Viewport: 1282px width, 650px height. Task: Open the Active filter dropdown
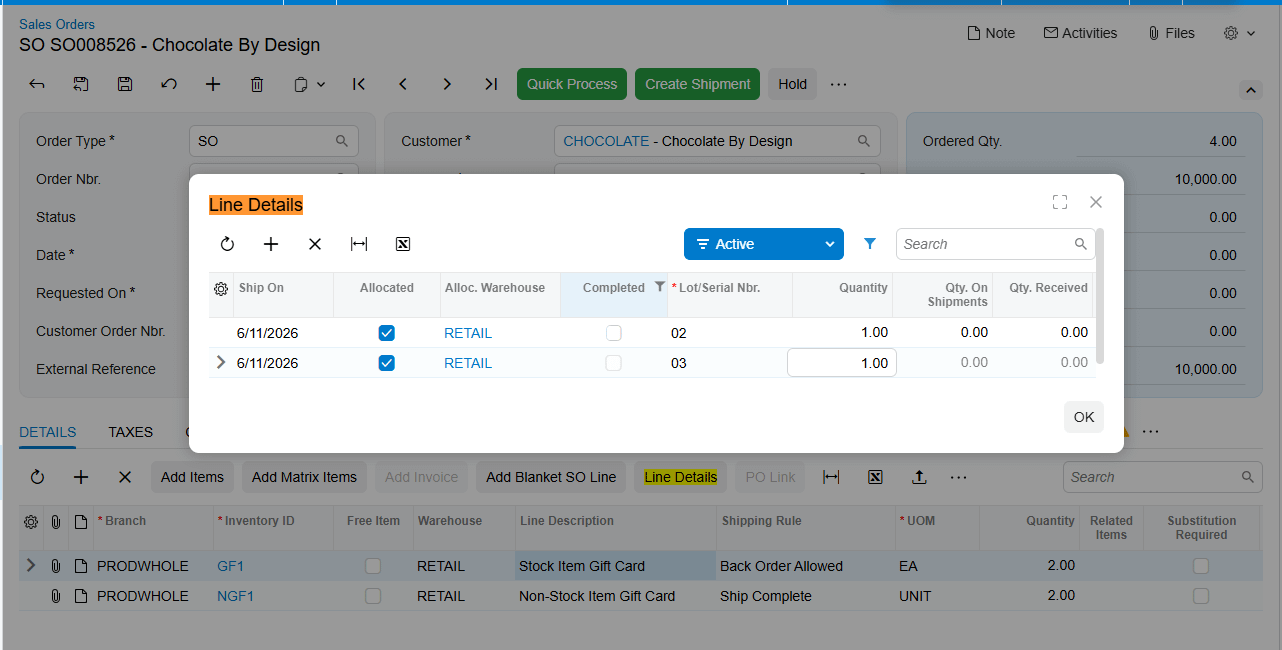764,244
